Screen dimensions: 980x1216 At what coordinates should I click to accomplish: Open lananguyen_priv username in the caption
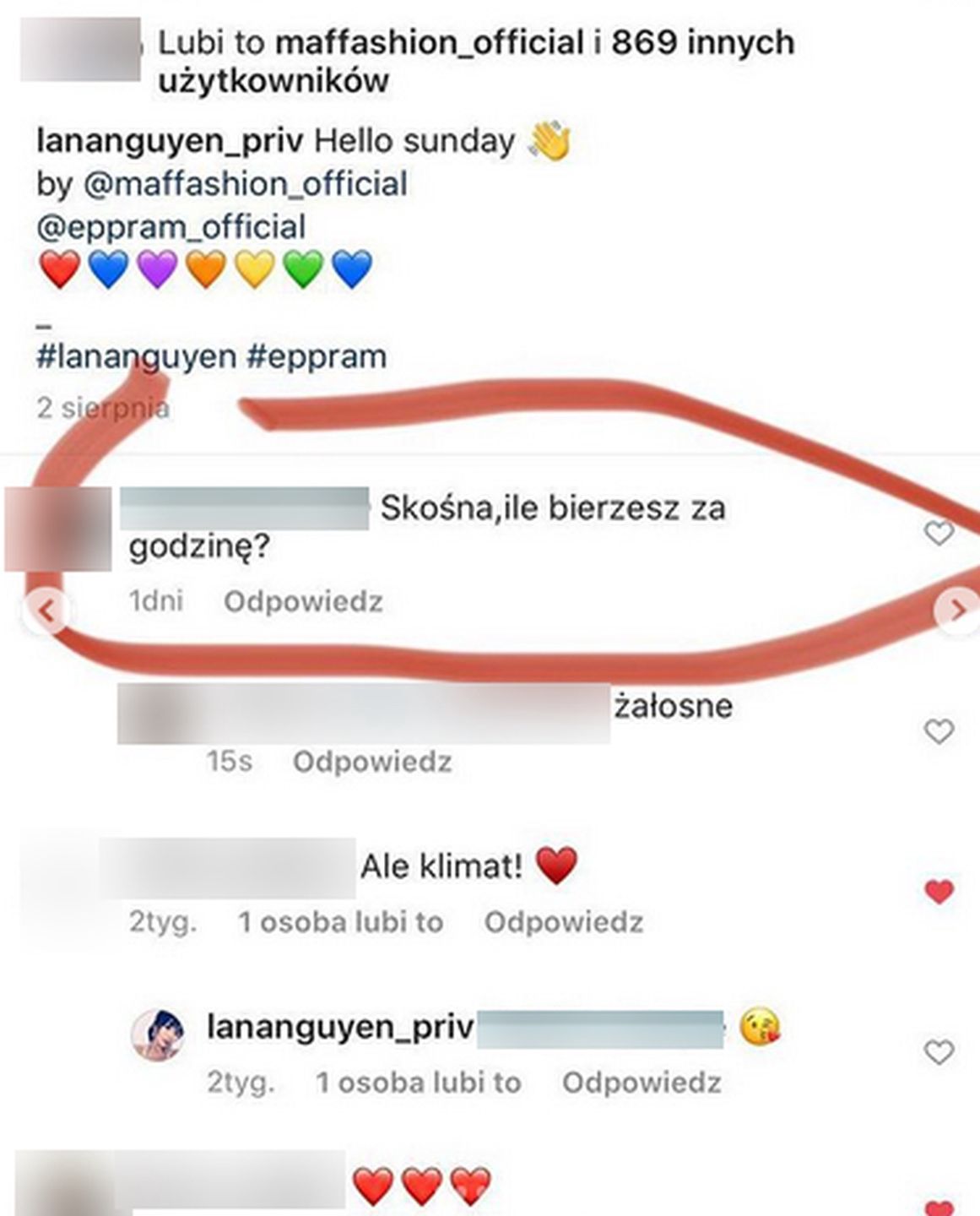[x=170, y=141]
